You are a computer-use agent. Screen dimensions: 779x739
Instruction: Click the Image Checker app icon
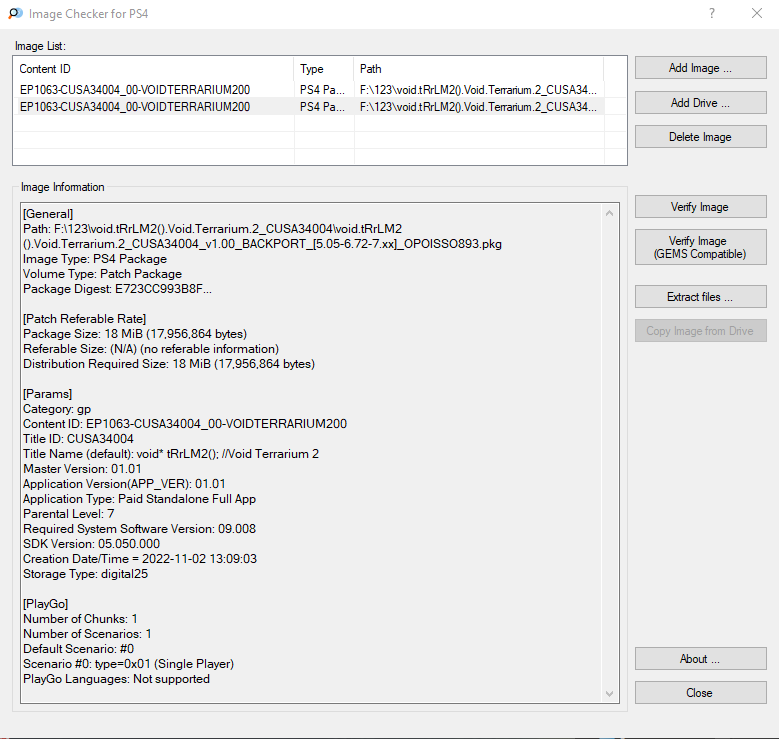coord(15,13)
